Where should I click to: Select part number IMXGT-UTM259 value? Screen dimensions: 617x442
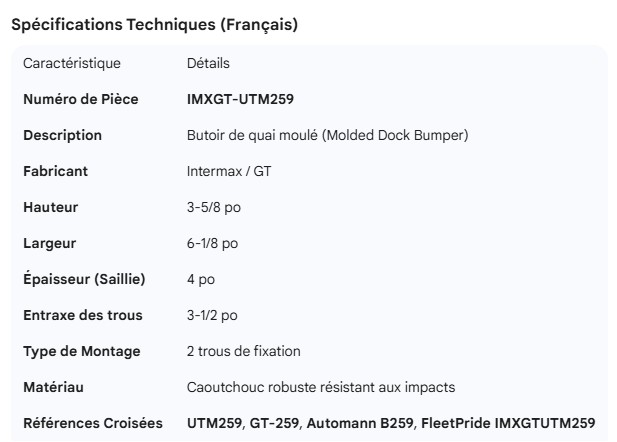click(240, 99)
